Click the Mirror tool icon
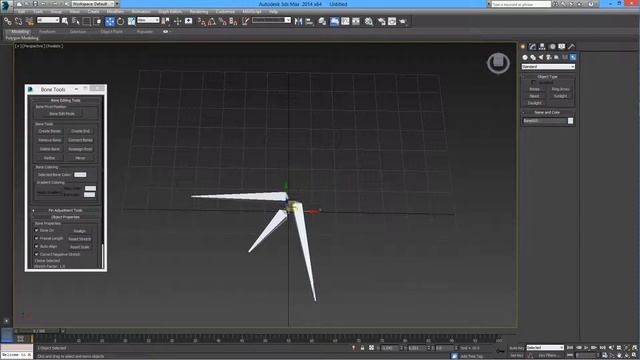This screenshot has height=360, width=640. [298, 21]
